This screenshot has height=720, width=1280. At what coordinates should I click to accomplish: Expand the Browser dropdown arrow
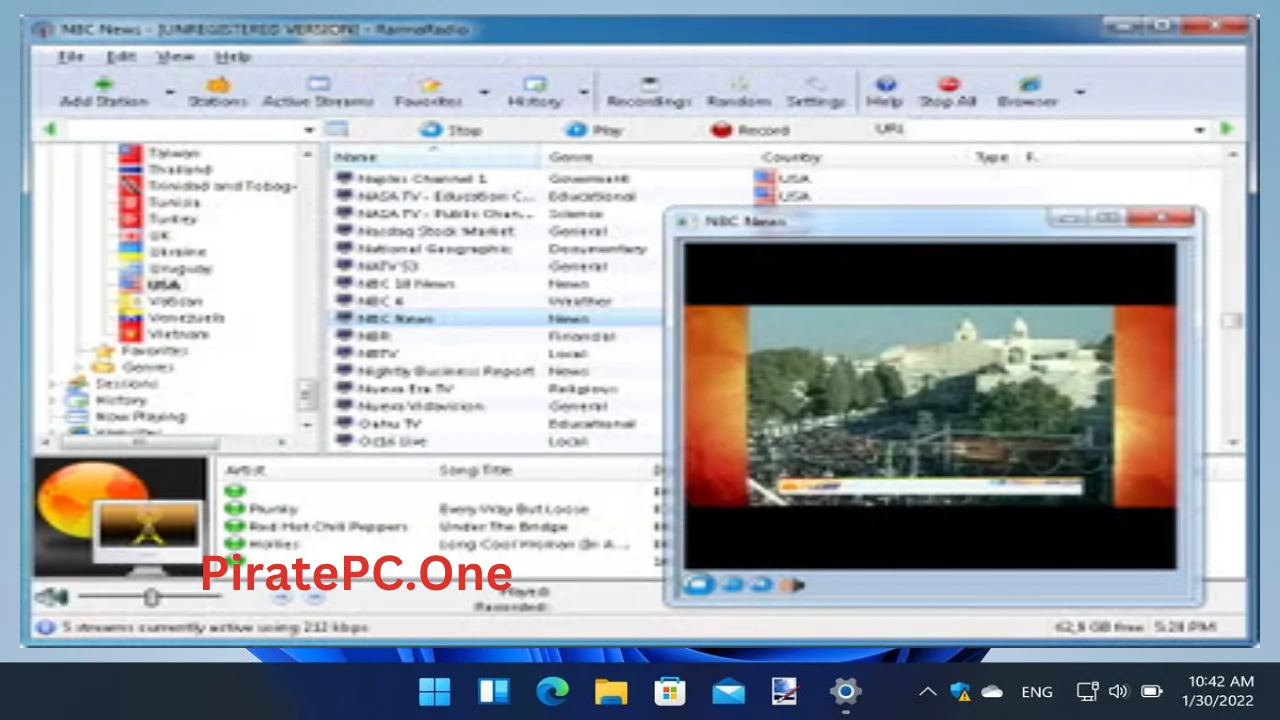[1080, 93]
